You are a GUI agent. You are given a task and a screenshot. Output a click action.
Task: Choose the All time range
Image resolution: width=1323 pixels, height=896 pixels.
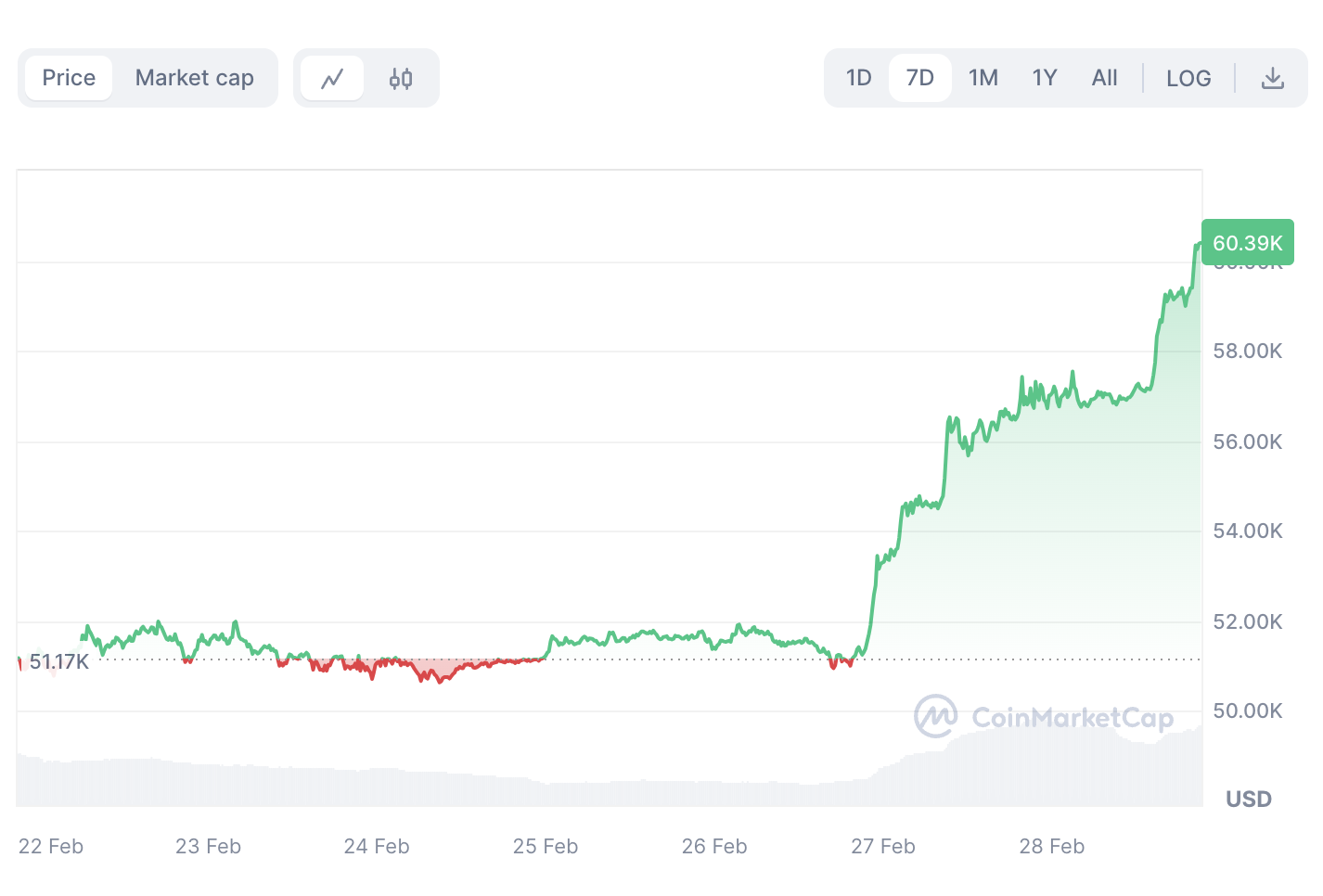(1104, 78)
